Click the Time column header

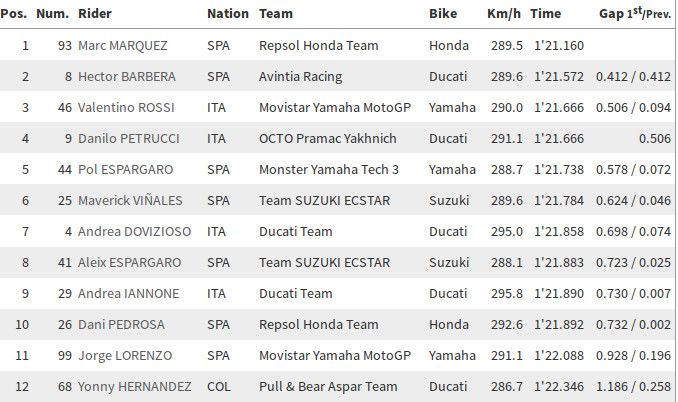545,14
